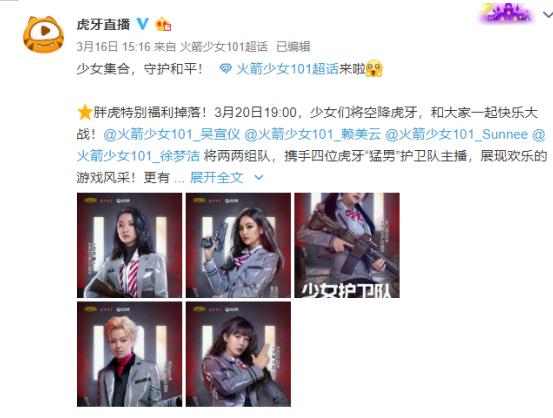553x418 pixels.
Task: Click the purple castle decoration badge
Action: (506, 13)
